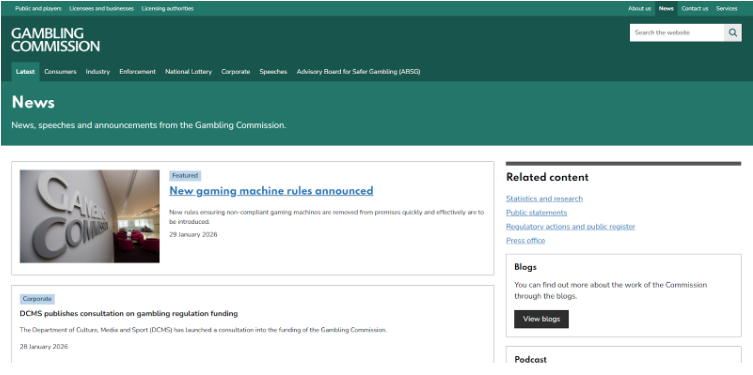The image size is (753, 375).
Task: Open Press office link
Action: [x=525, y=240]
